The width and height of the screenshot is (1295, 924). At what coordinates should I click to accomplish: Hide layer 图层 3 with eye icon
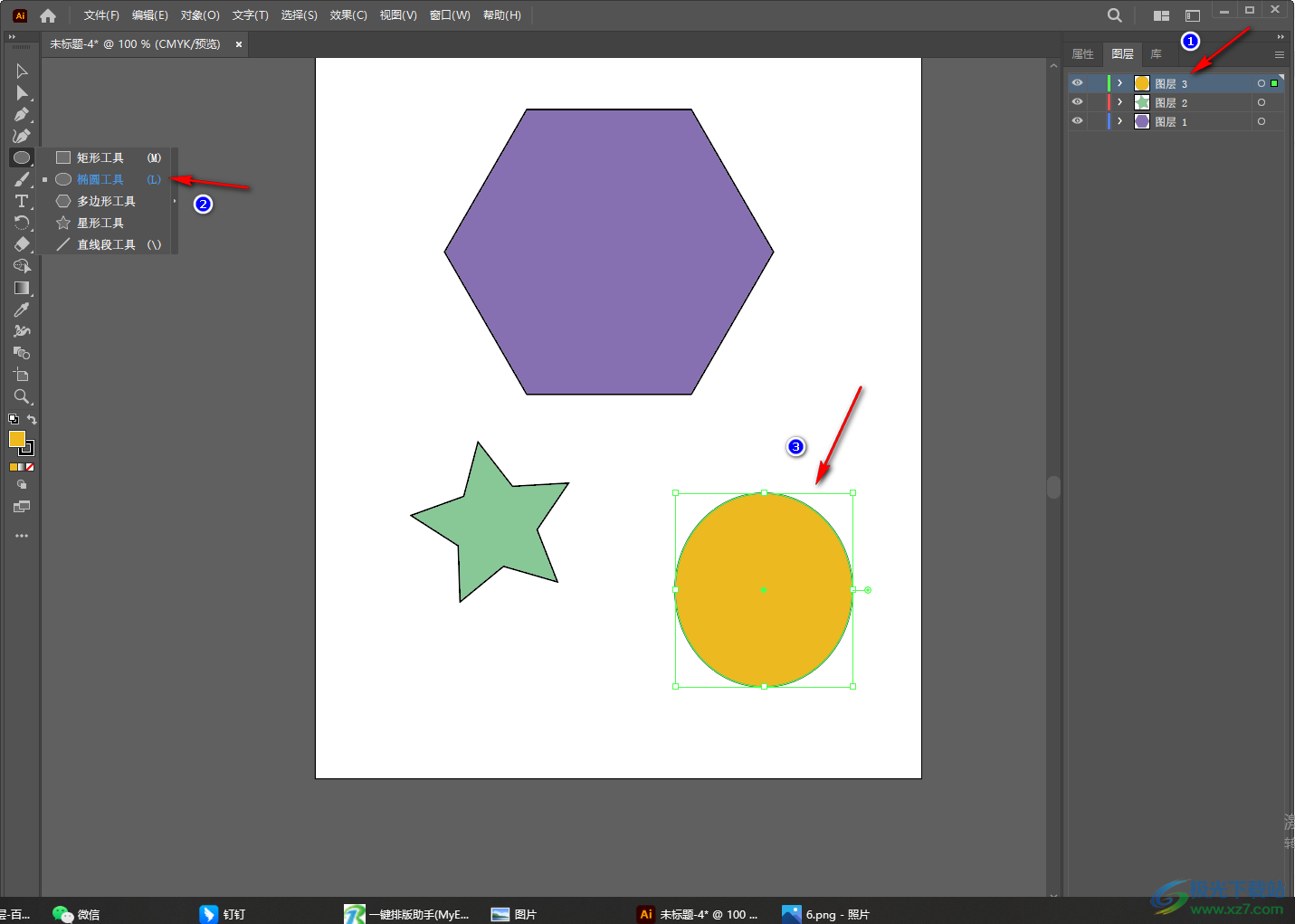click(1077, 83)
